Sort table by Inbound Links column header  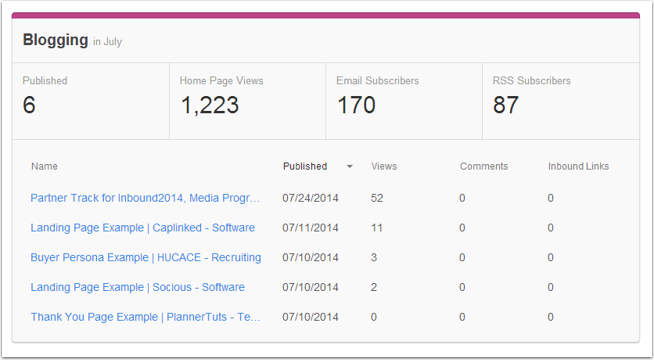578,166
